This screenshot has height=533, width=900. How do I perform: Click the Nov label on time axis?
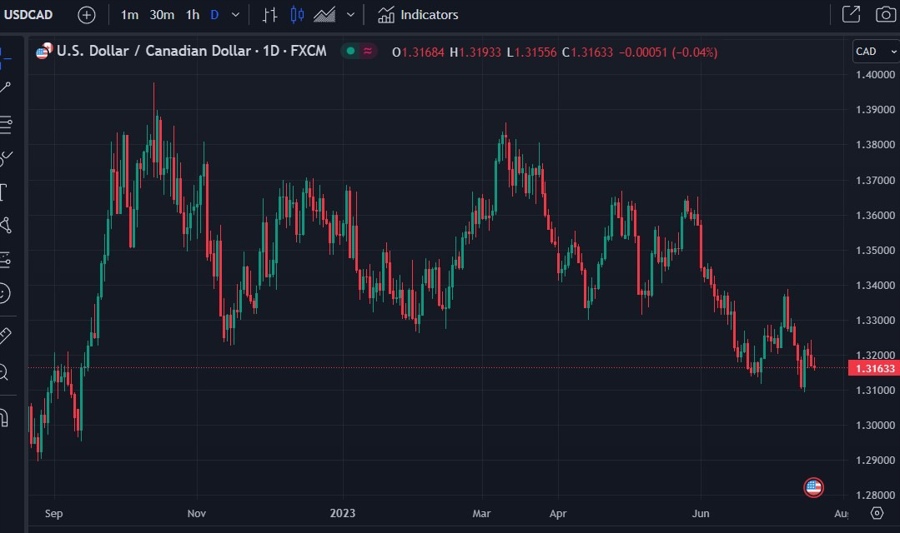(x=196, y=513)
